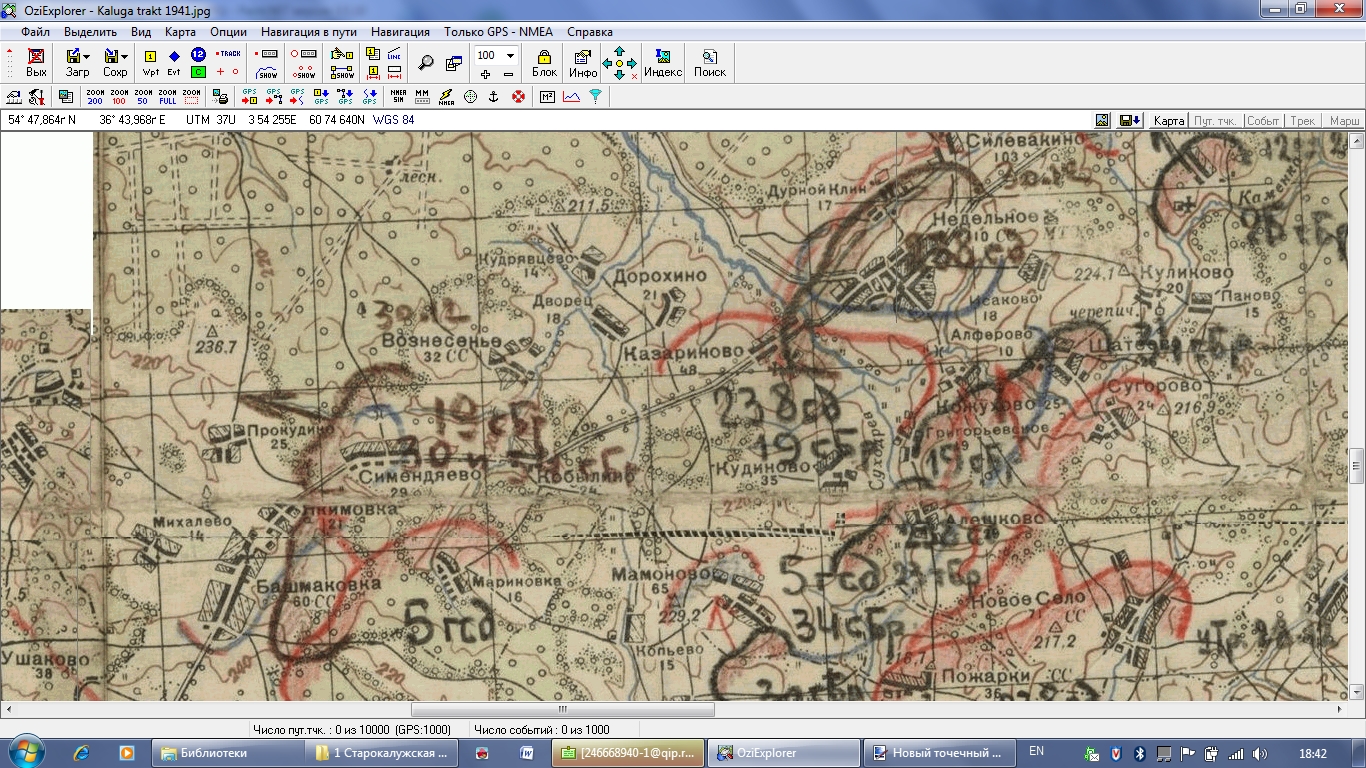Expand the zoom percentage dropdown showing 100

point(510,56)
